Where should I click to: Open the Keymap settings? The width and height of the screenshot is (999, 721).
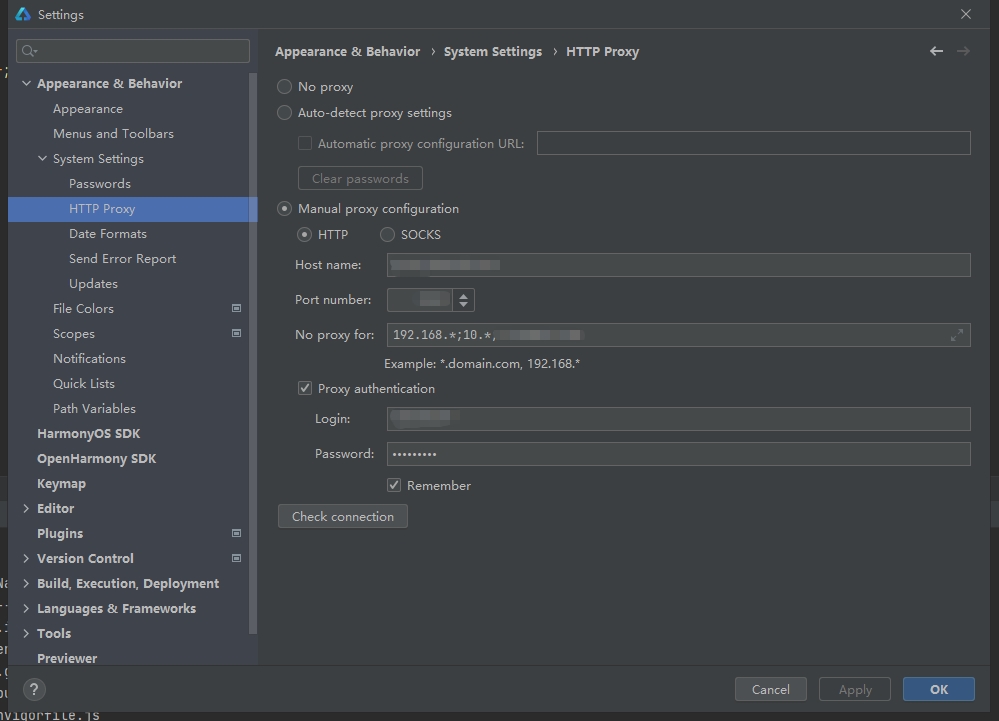pos(61,483)
